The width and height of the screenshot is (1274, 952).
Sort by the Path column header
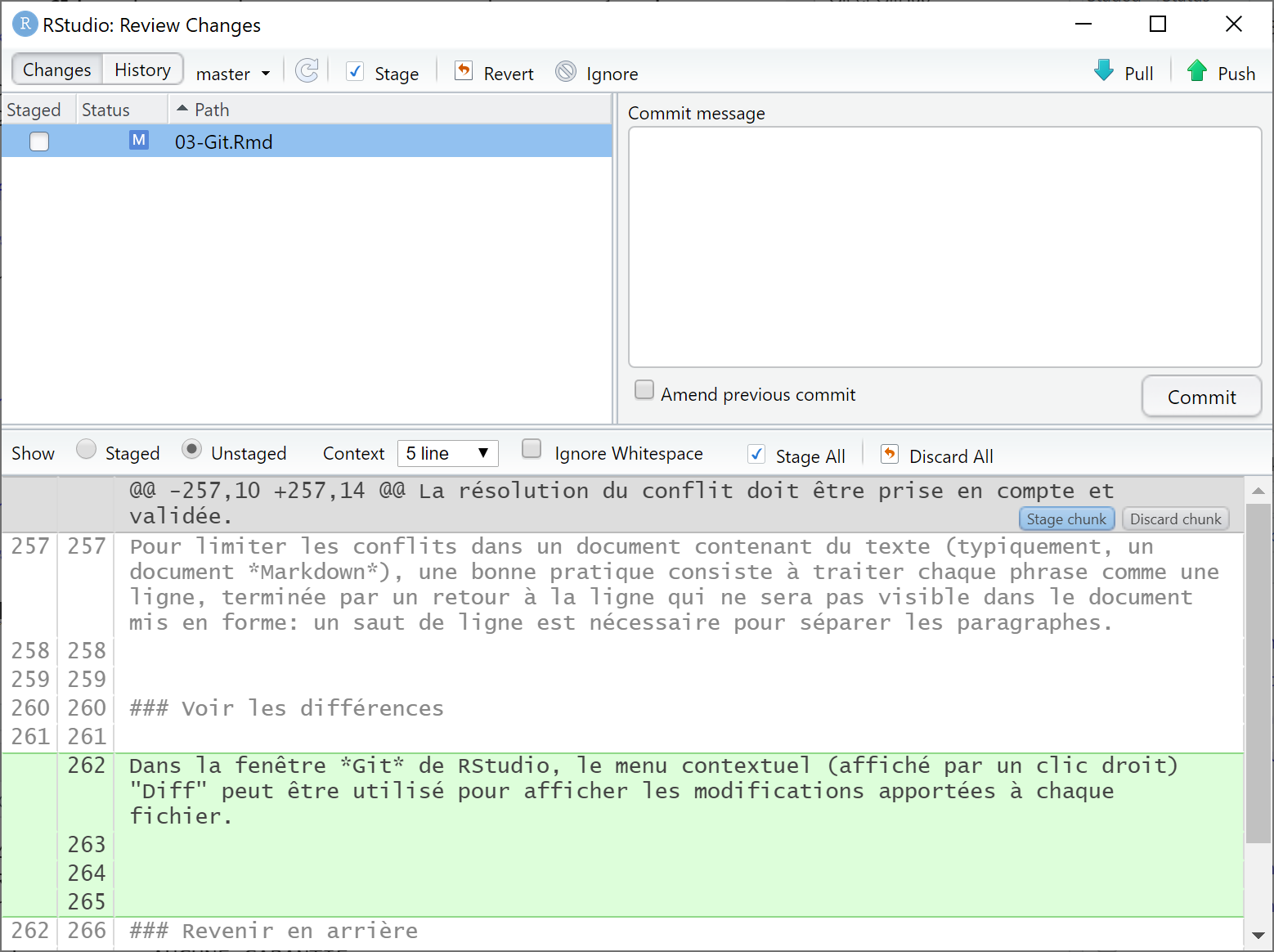[390, 110]
